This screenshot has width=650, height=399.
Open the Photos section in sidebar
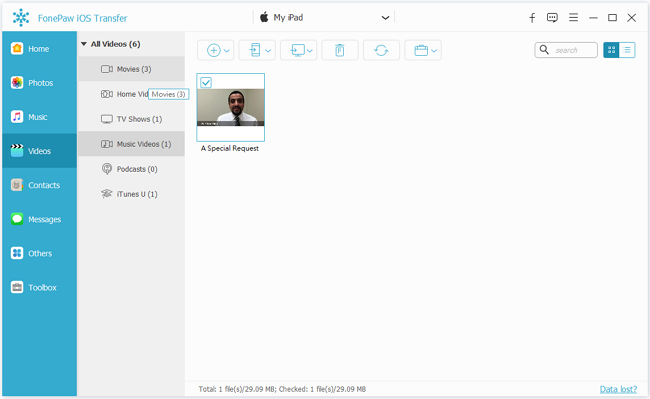(x=39, y=83)
